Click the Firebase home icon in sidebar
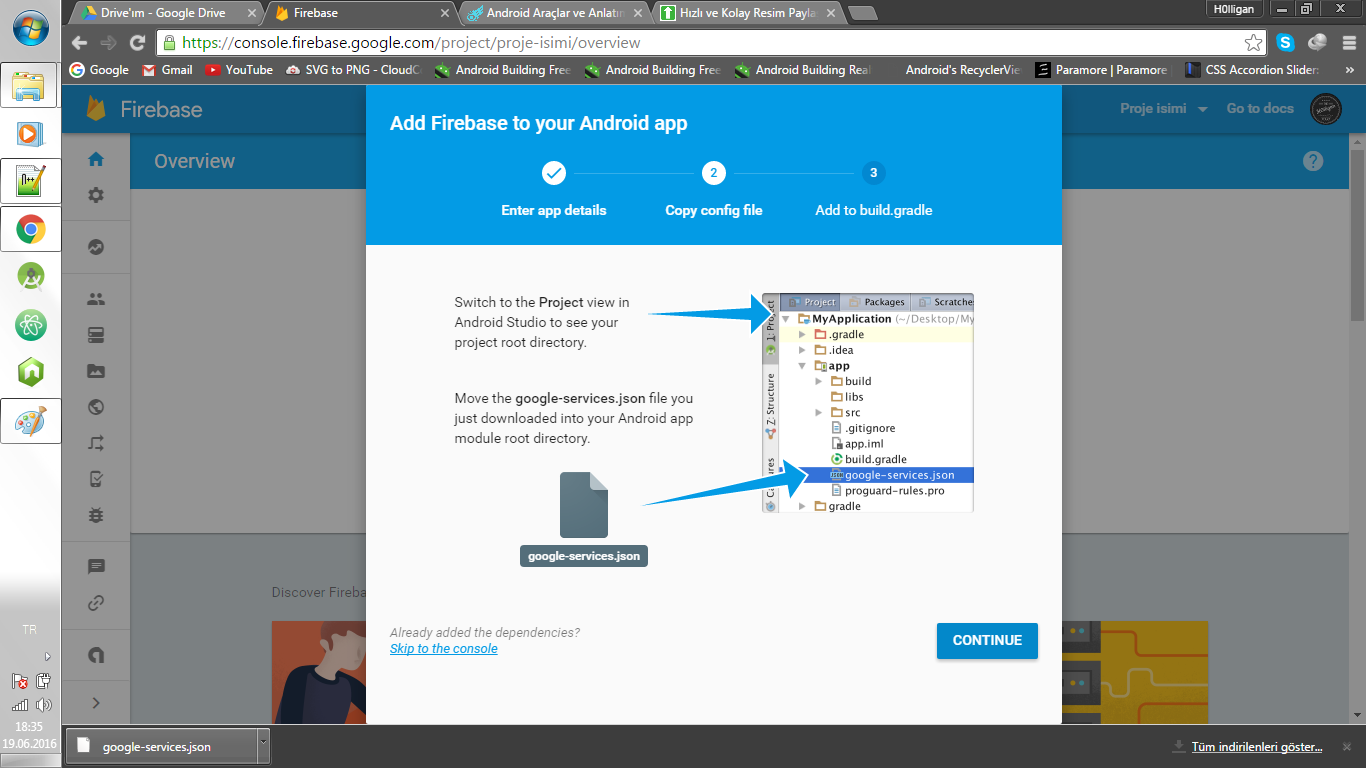Image resolution: width=1366 pixels, height=768 pixels. tap(96, 159)
